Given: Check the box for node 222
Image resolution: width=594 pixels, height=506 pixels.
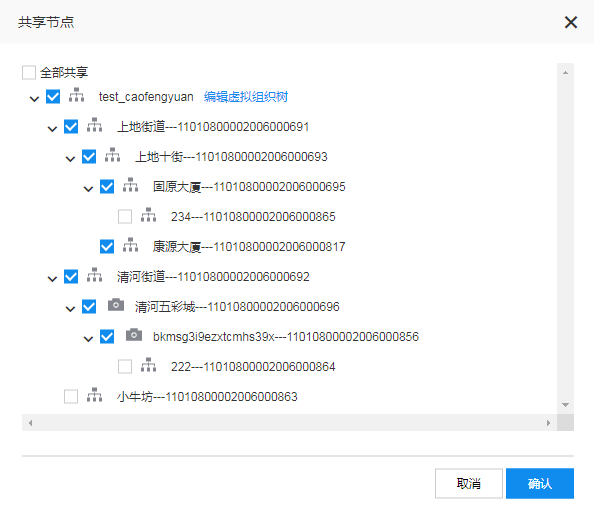Looking at the screenshot, I should 125,367.
